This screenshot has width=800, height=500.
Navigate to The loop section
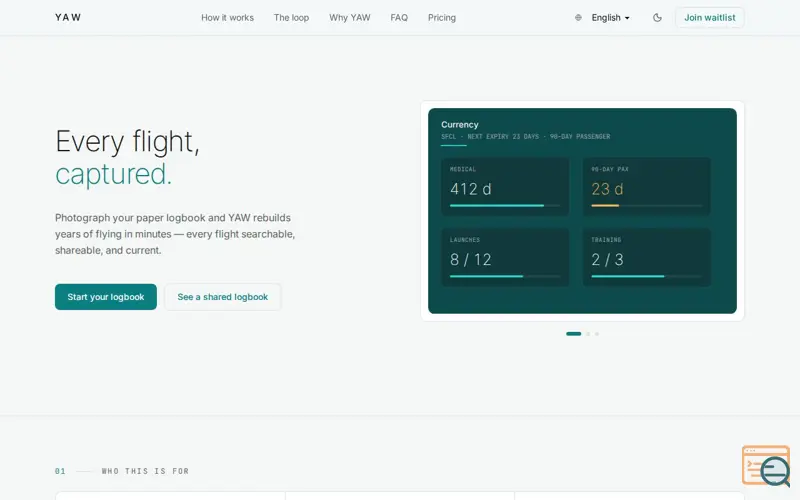pyautogui.click(x=291, y=18)
